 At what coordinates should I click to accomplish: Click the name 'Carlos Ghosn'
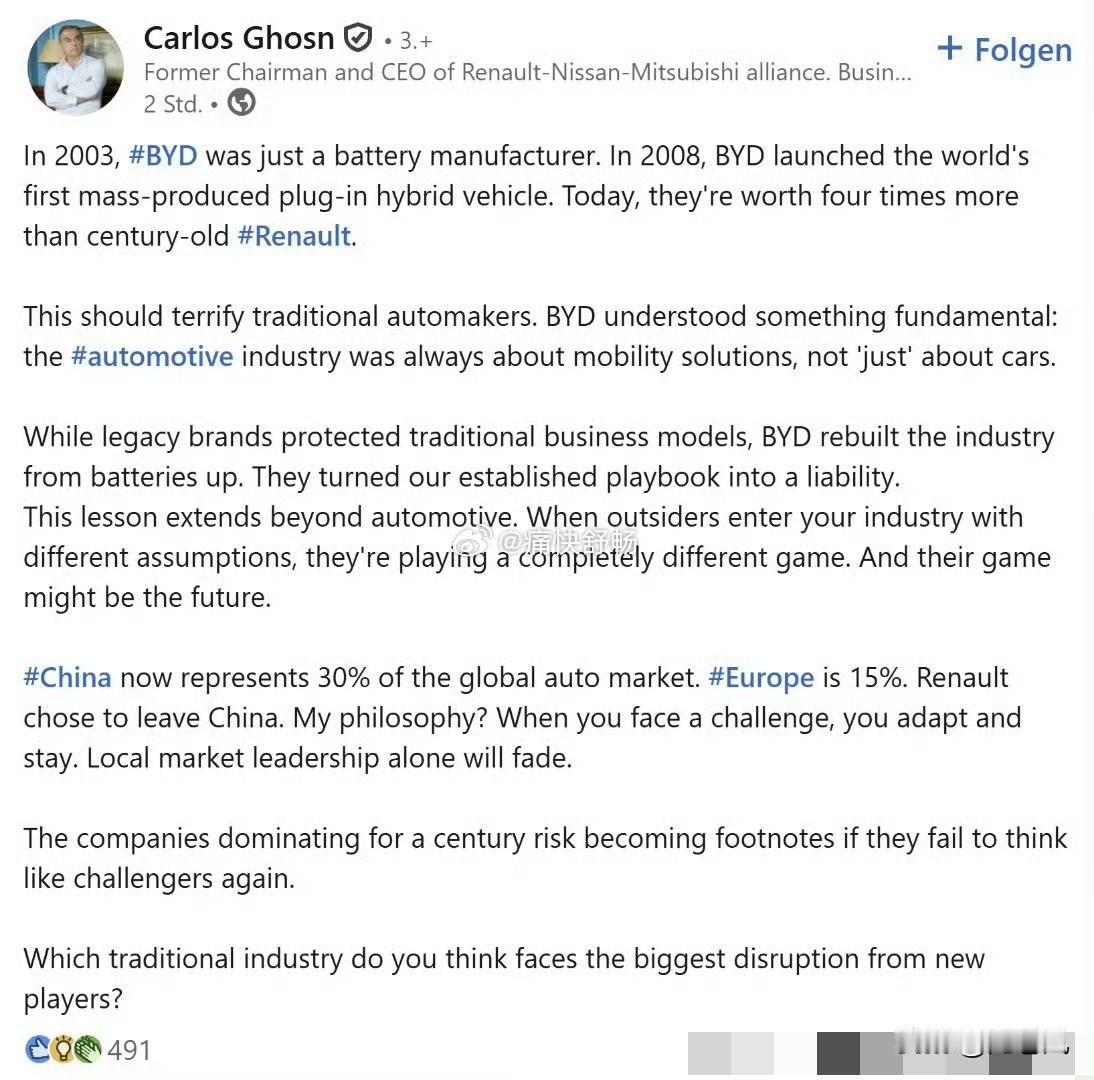coord(239,37)
